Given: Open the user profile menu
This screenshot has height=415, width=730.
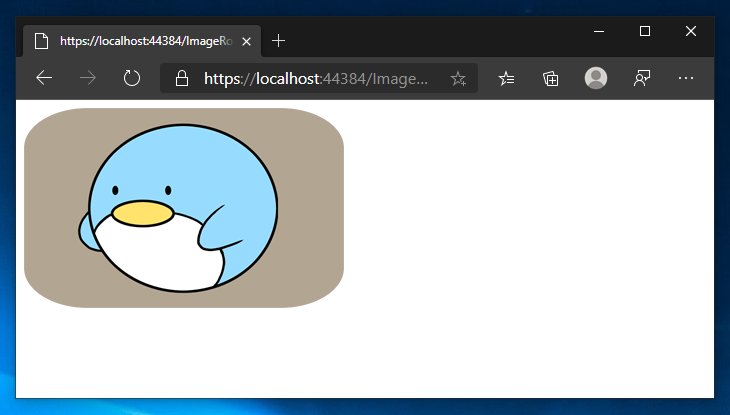Looking at the screenshot, I should pos(596,78).
